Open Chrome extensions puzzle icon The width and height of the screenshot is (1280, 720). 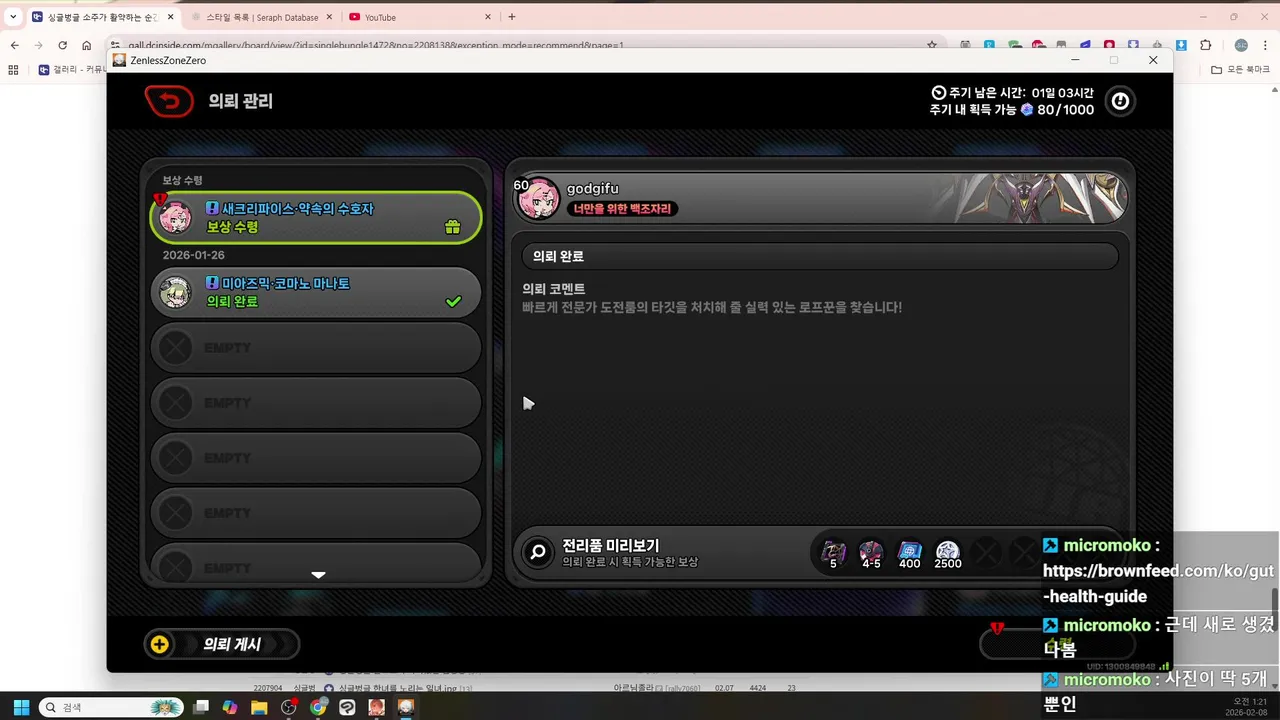pyautogui.click(x=1205, y=45)
